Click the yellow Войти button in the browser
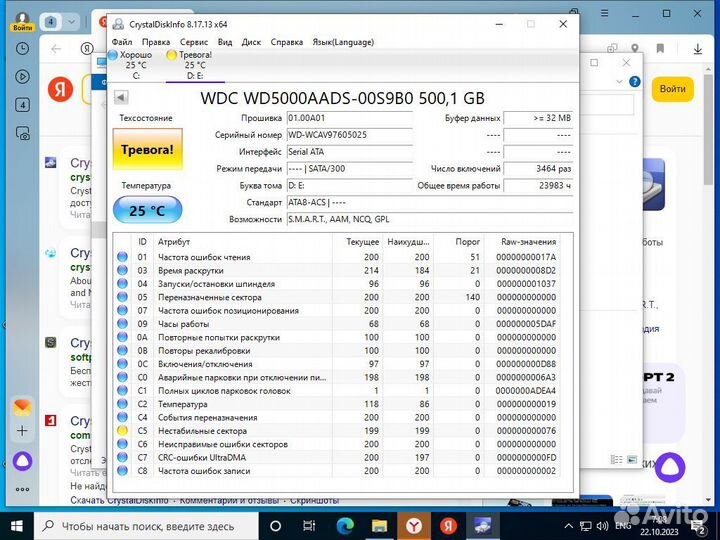Image resolution: width=720 pixels, height=540 pixels. point(672,89)
